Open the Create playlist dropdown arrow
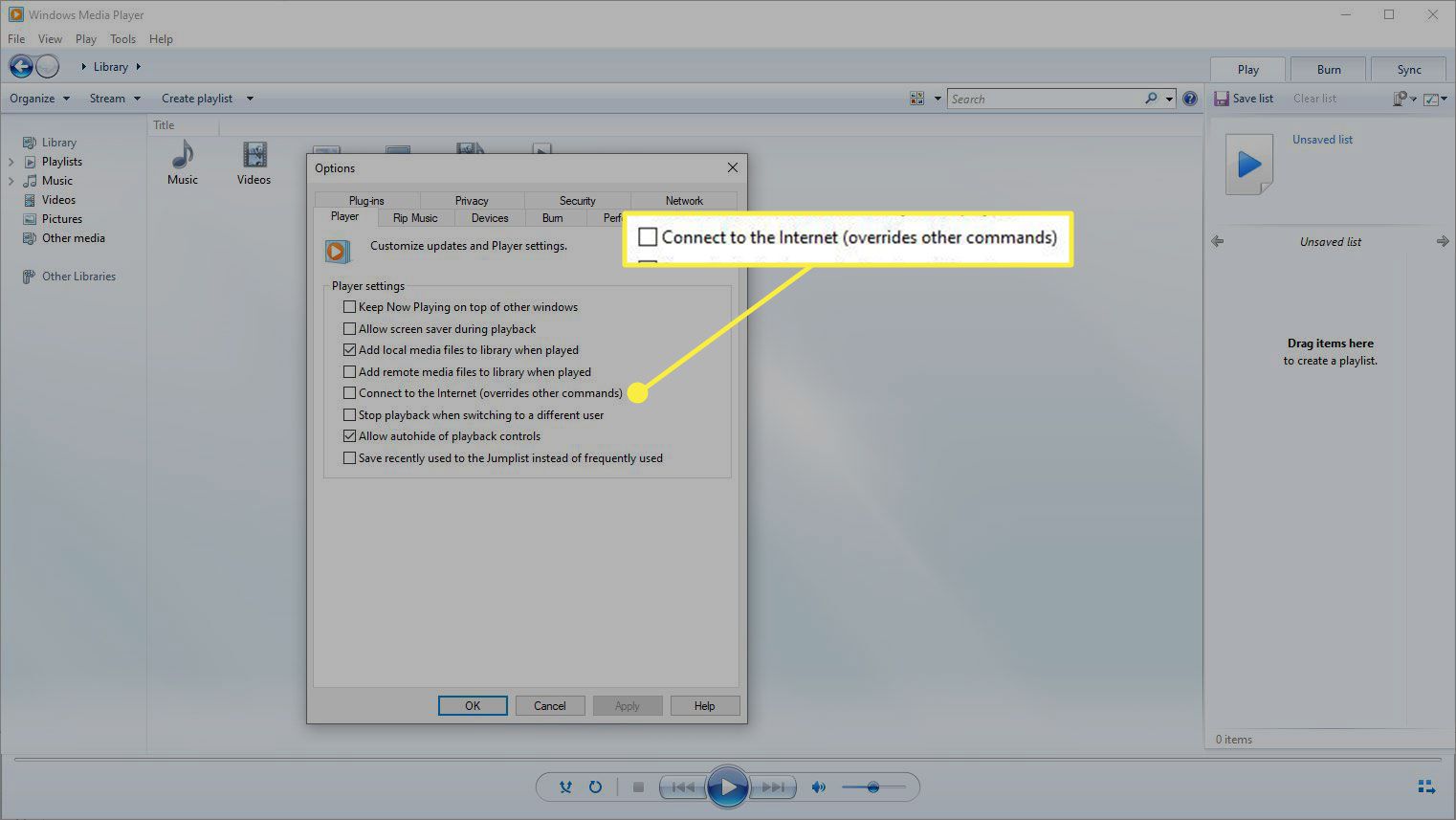This screenshot has width=1456, height=820. tap(250, 99)
